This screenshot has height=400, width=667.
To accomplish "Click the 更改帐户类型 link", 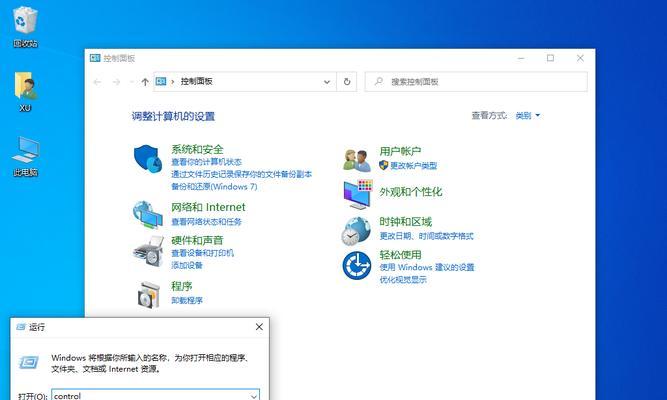I will click(413, 166).
